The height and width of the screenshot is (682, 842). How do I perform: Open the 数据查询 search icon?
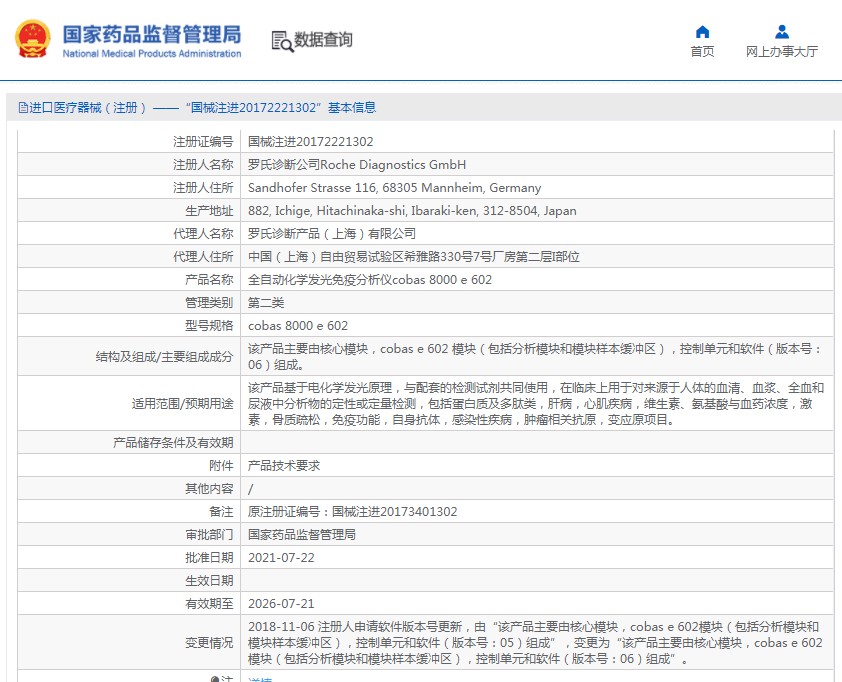[x=282, y=41]
